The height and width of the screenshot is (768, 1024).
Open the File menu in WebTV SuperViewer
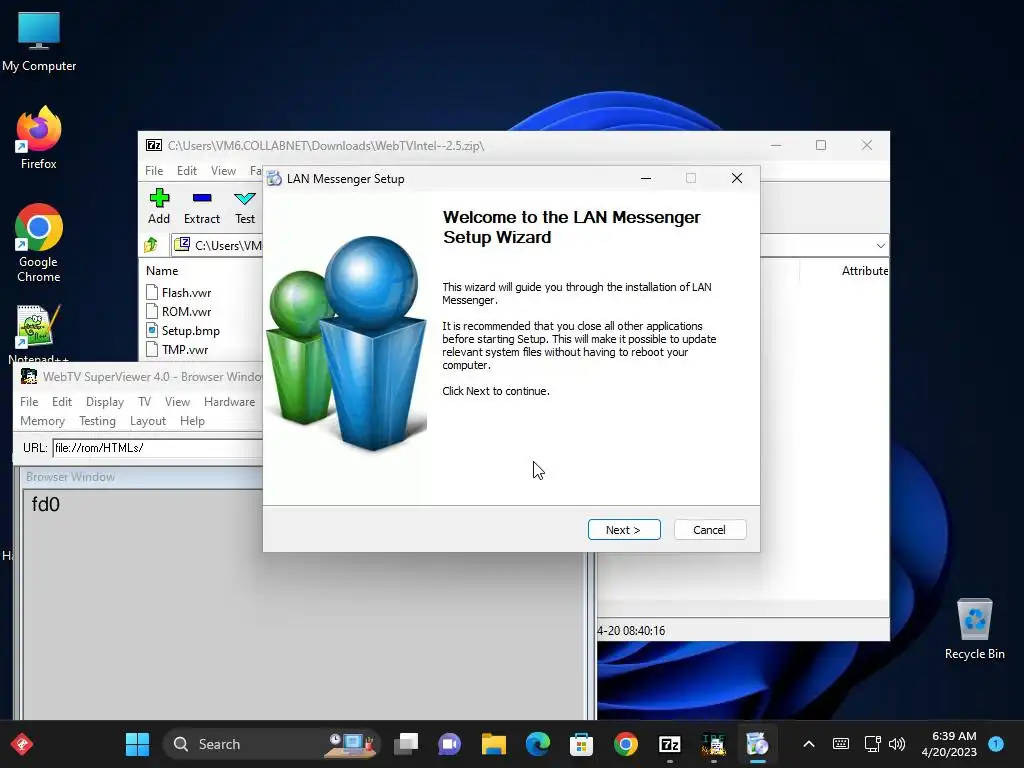29,402
